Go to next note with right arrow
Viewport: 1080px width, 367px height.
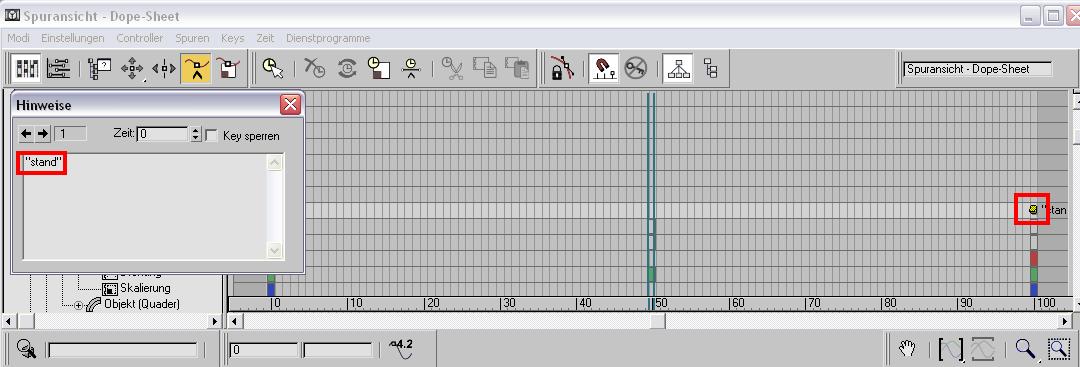pyautogui.click(x=43, y=134)
